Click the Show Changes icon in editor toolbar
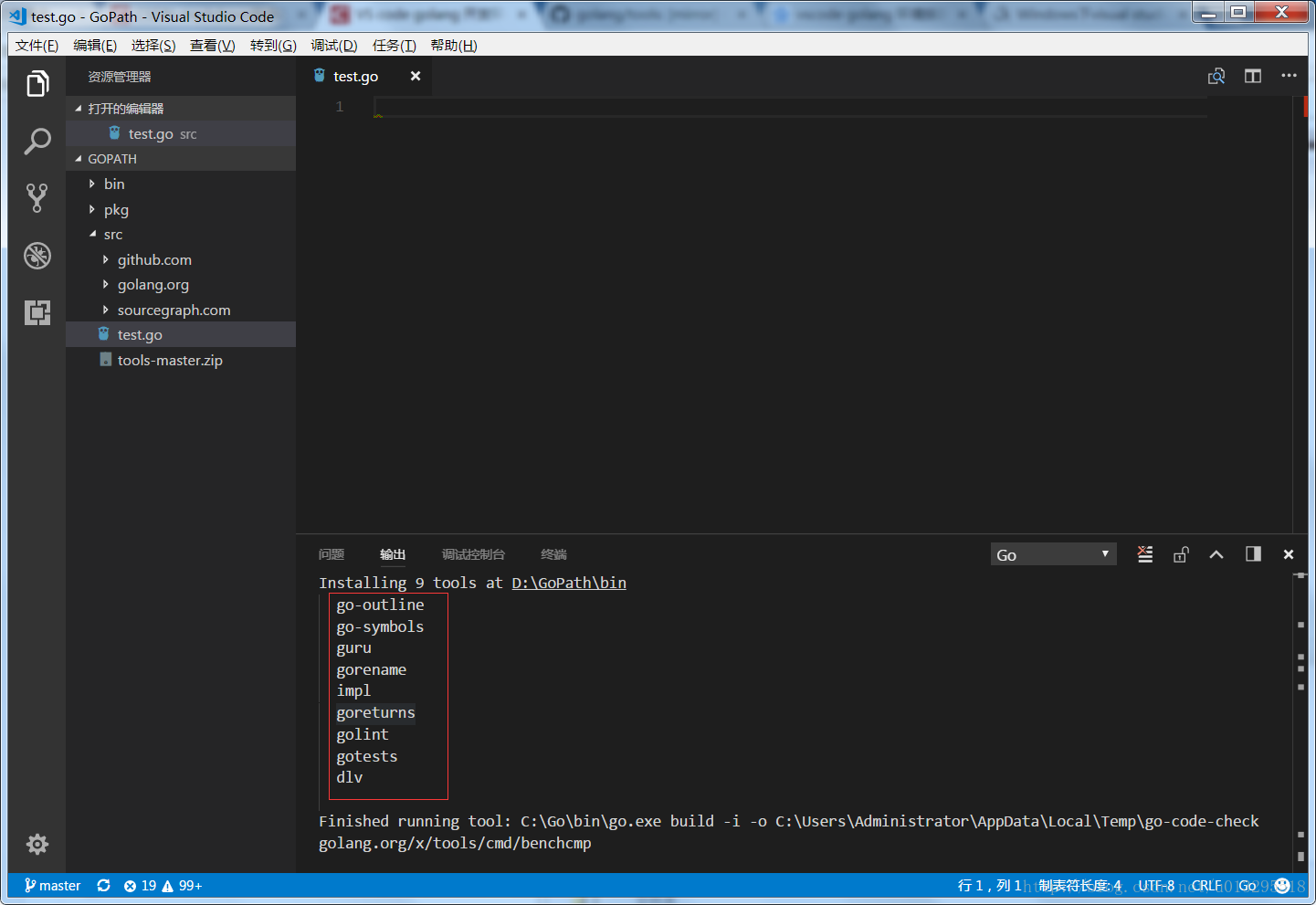The height and width of the screenshot is (905, 1316). 1216,77
